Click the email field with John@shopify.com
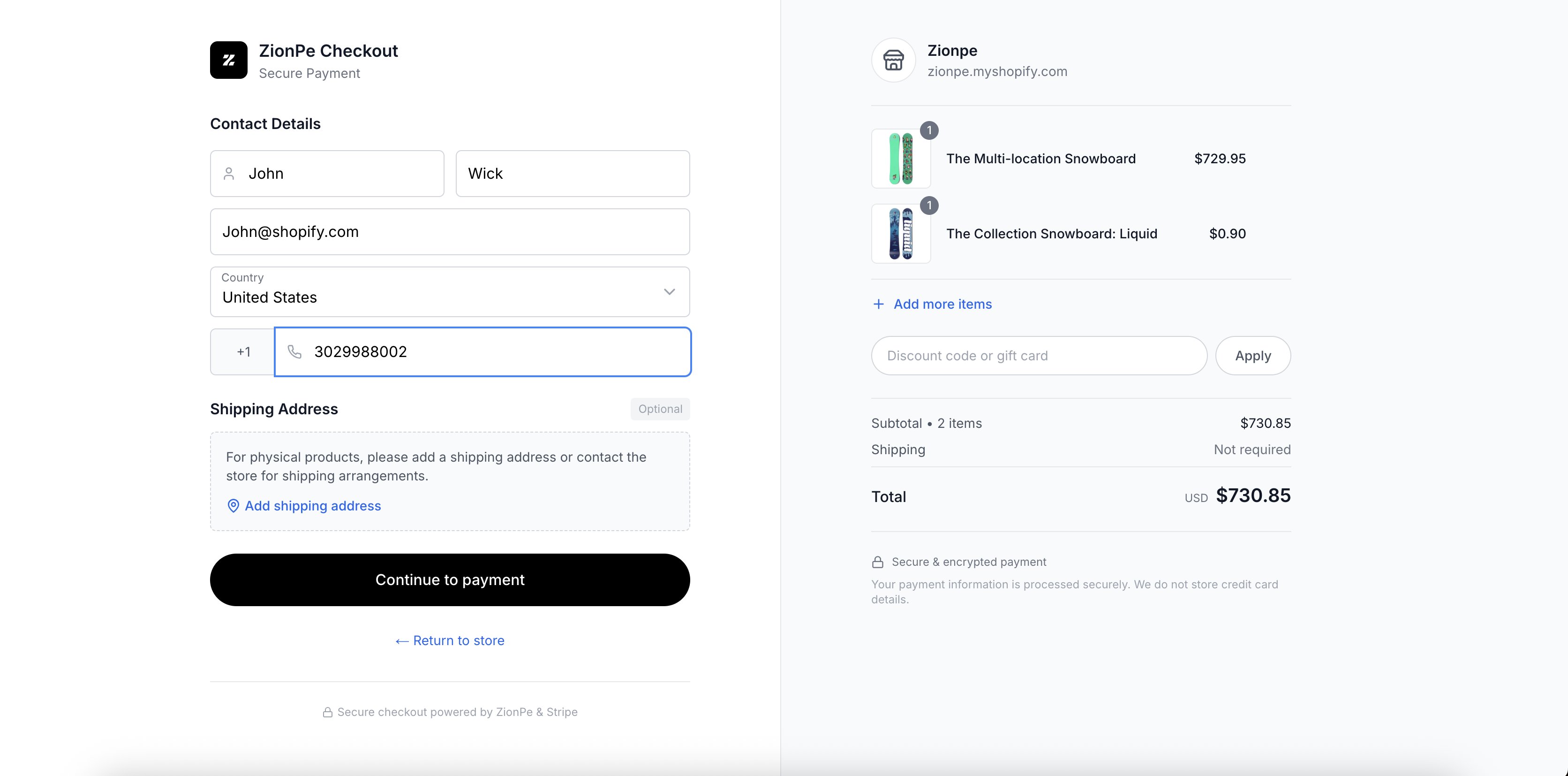Image resolution: width=1568 pixels, height=776 pixels. coord(449,231)
